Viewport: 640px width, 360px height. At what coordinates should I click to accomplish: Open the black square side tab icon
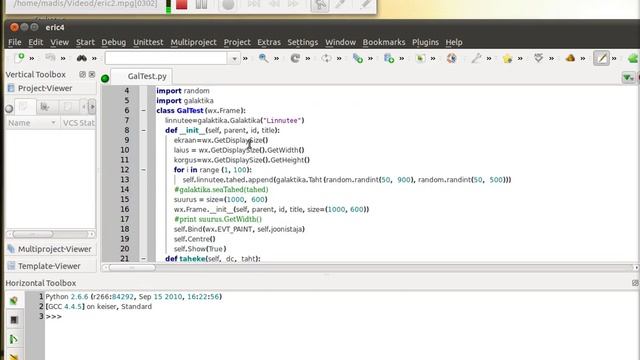coord(14,320)
